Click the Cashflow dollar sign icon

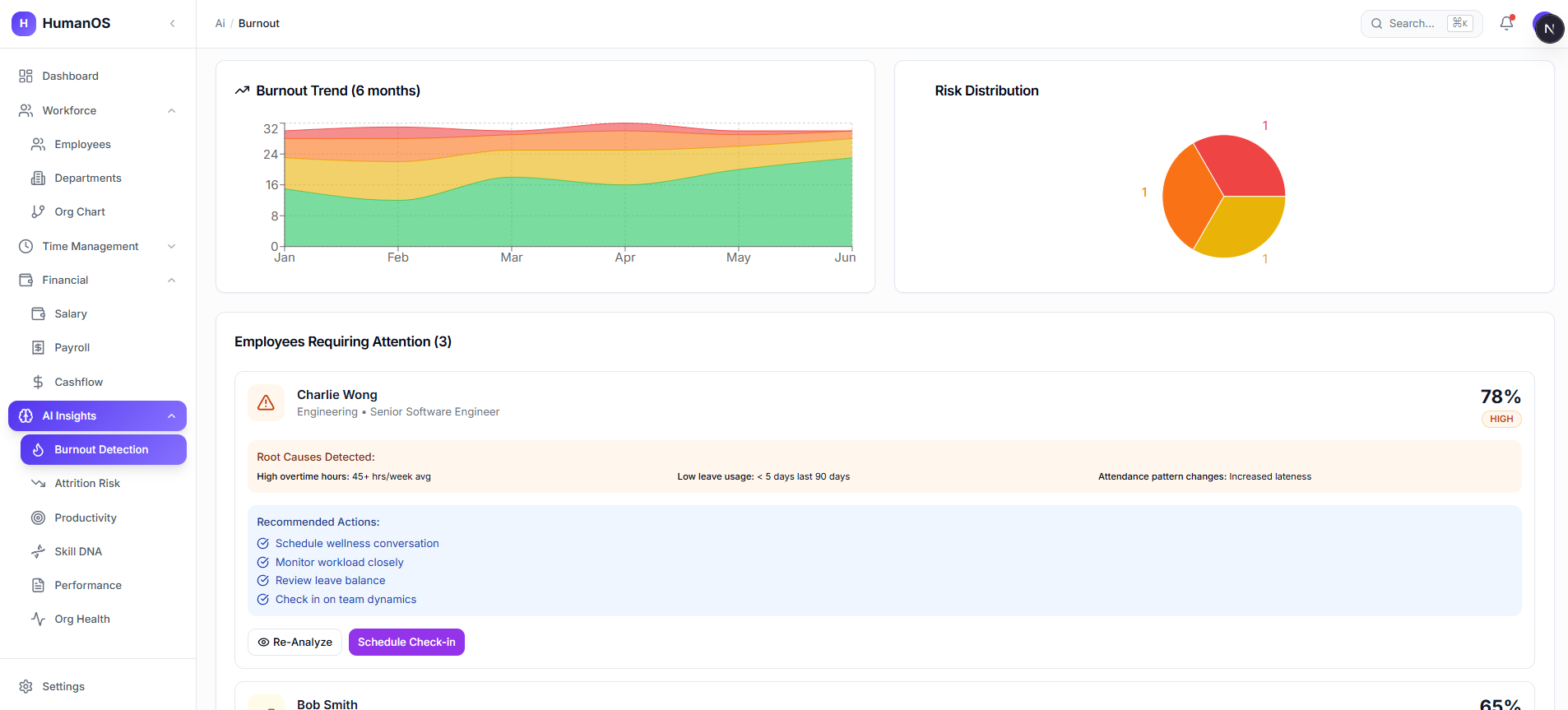tap(38, 382)
